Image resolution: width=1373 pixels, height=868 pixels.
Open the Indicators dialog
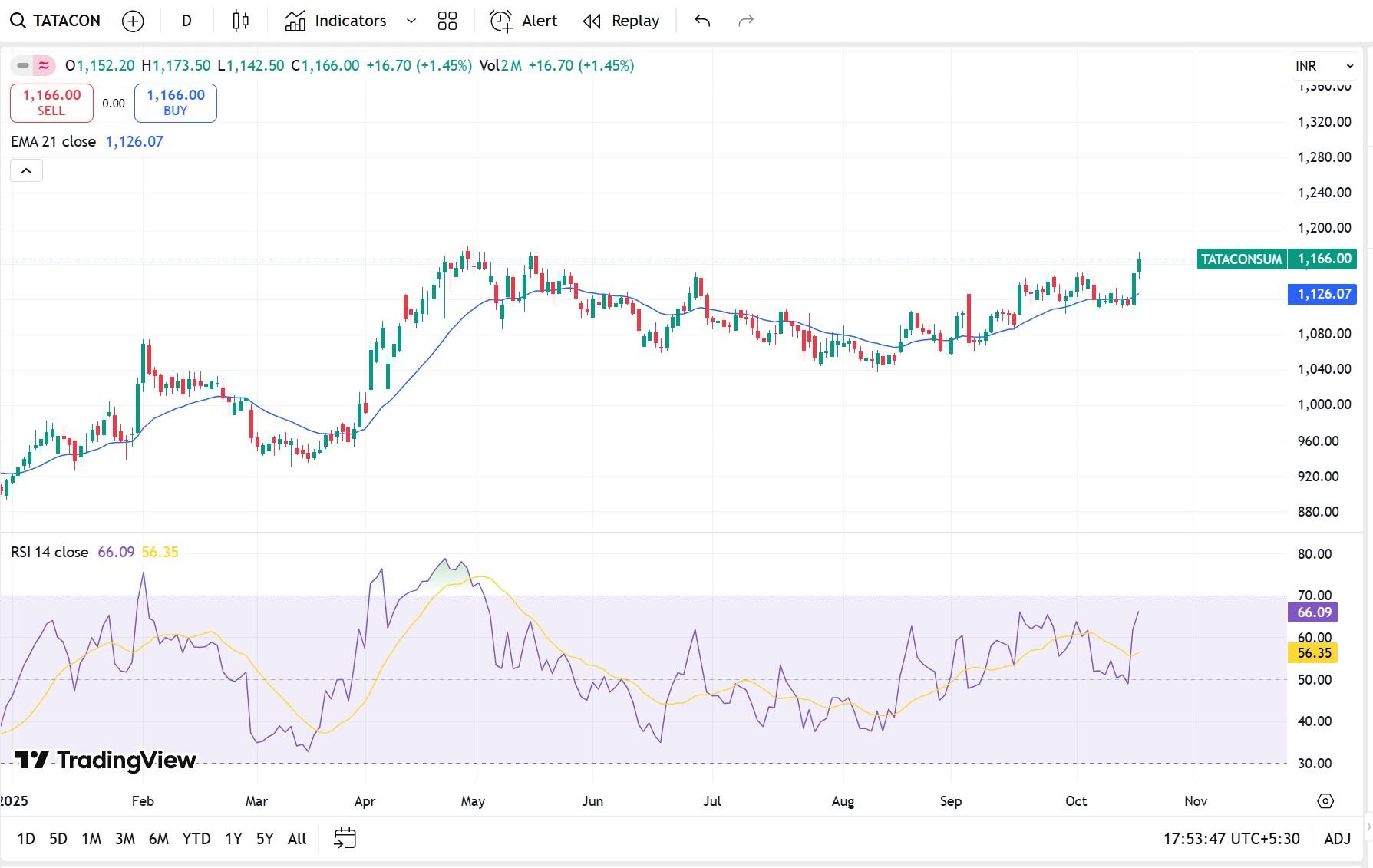point(335,21)
